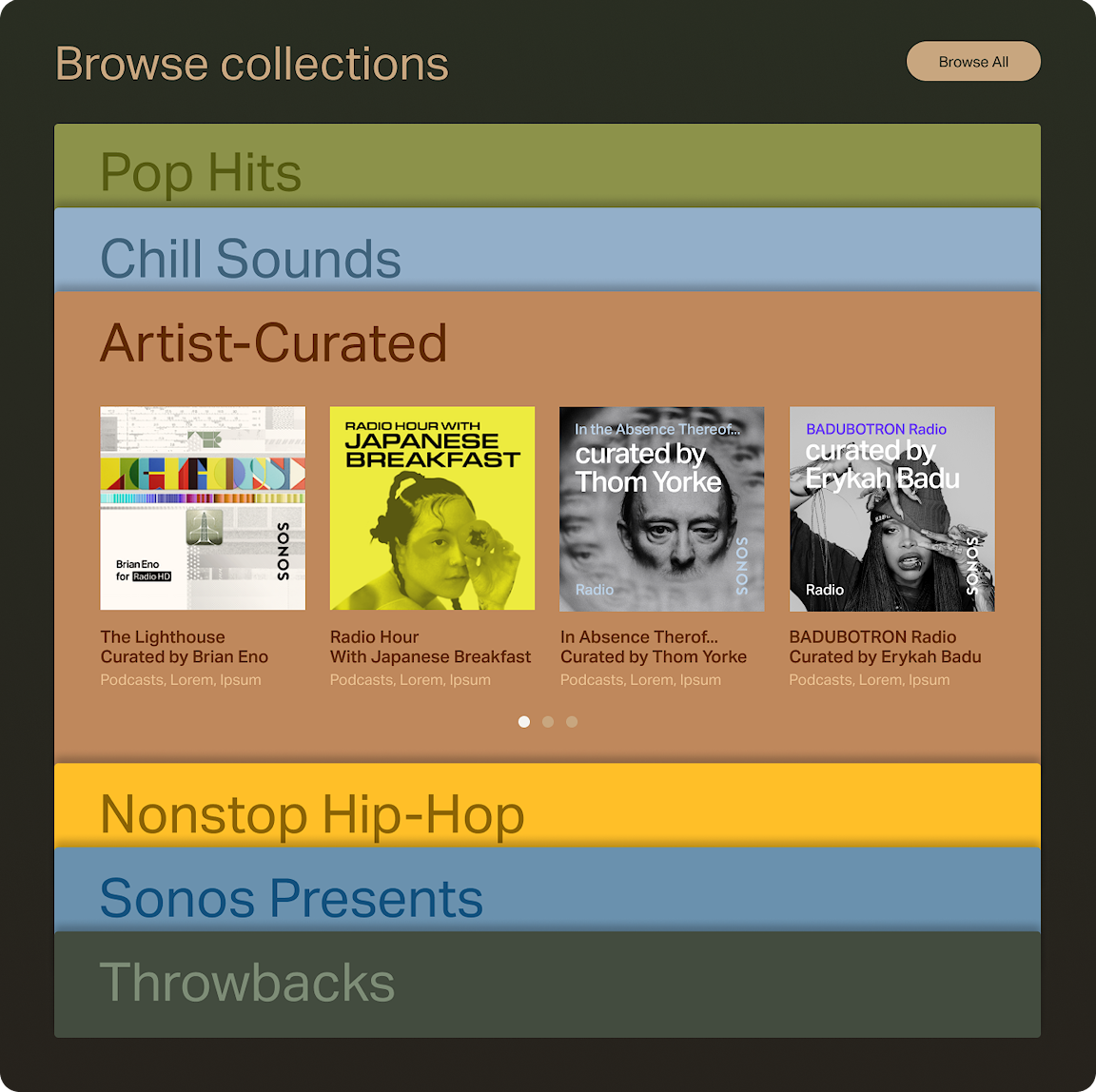Click the Browse All button

973,62
